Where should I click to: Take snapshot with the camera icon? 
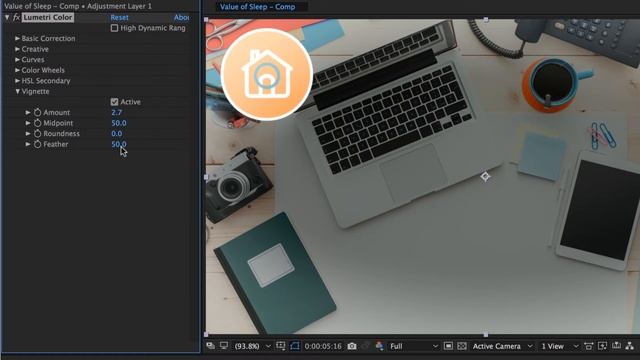click(352, 346)
